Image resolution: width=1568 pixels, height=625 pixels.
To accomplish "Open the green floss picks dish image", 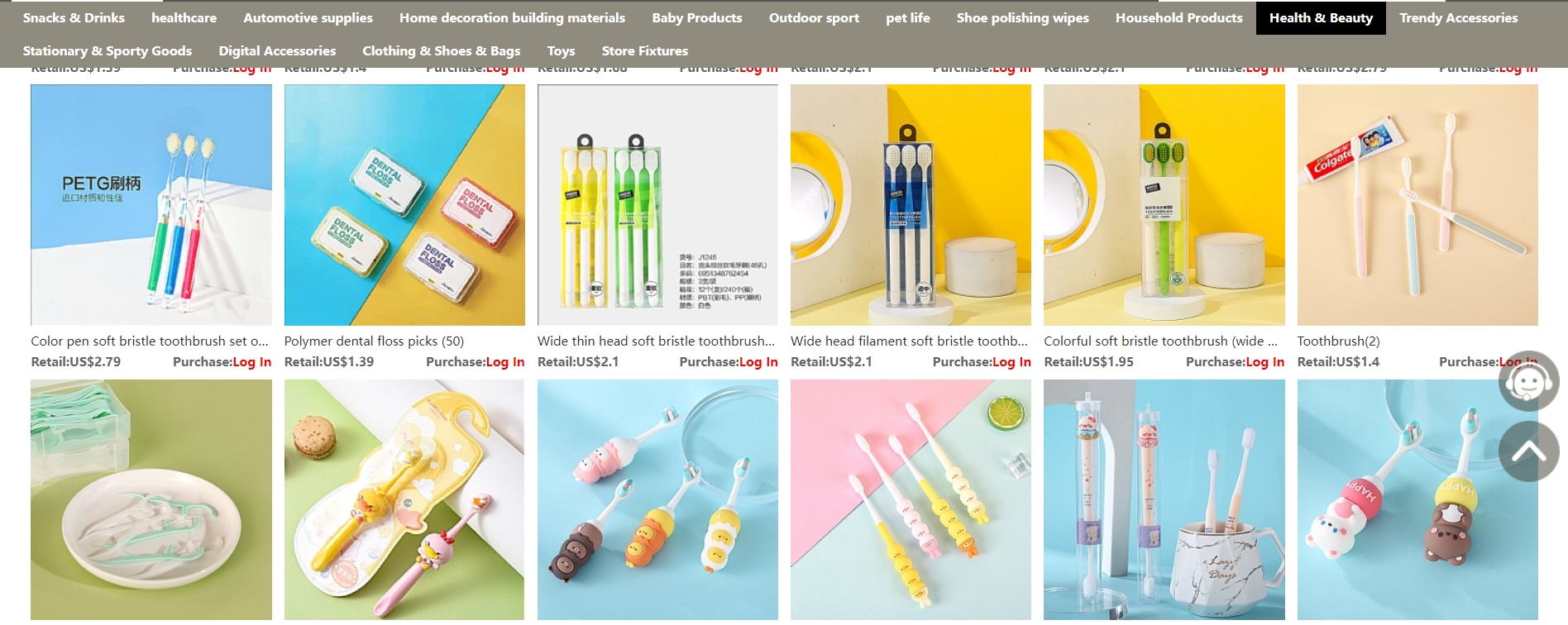I will 151,499.
